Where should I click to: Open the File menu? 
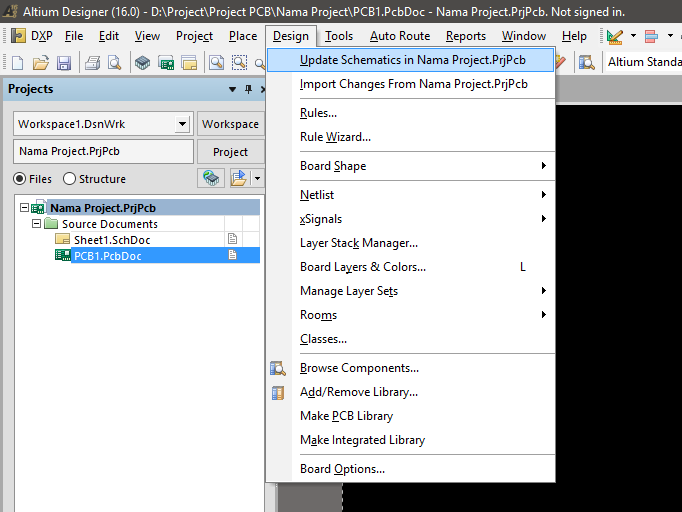pos(74,36)
